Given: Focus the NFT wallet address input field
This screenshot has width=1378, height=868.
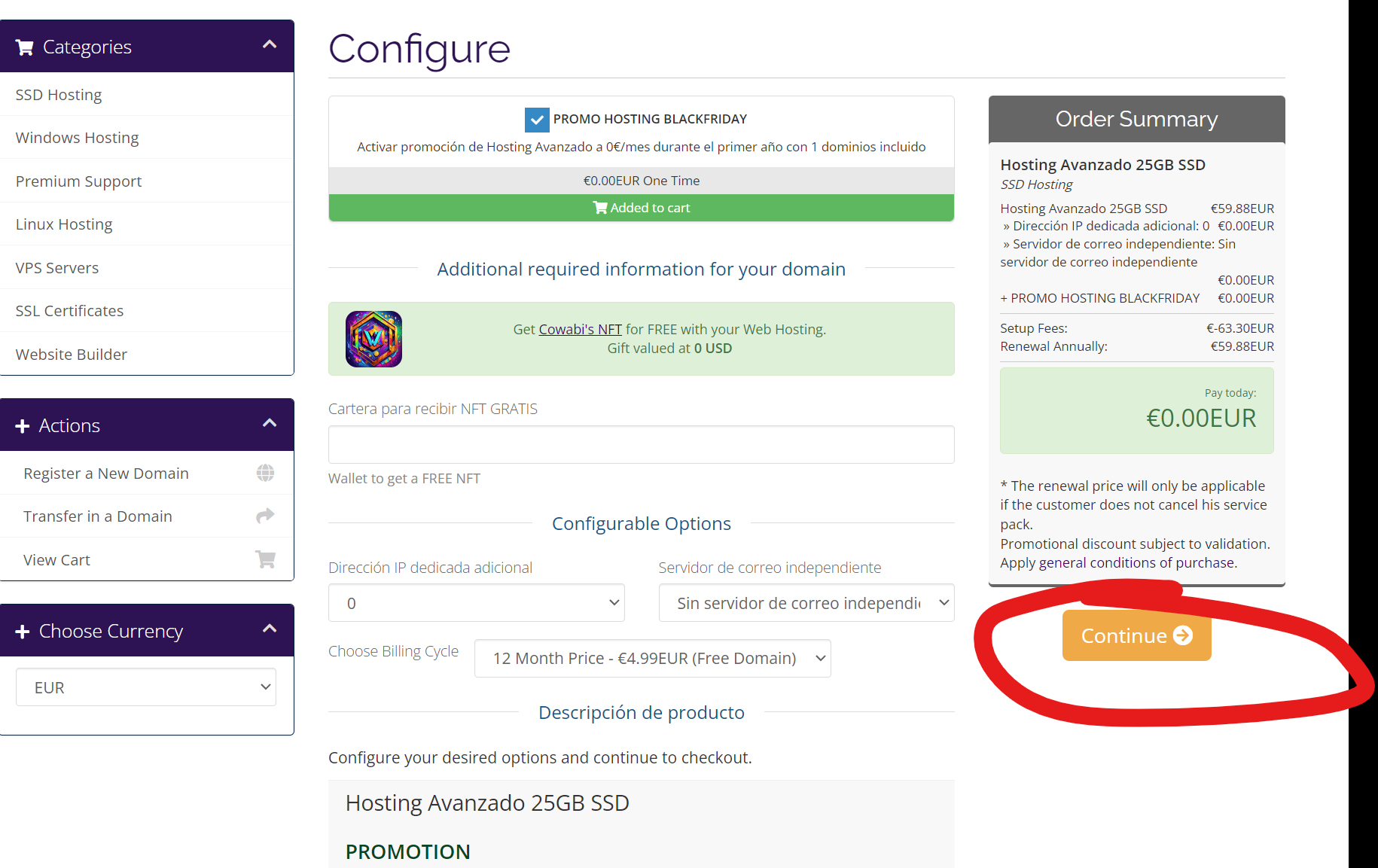Looking at the screenshot, I should [641, 445].
